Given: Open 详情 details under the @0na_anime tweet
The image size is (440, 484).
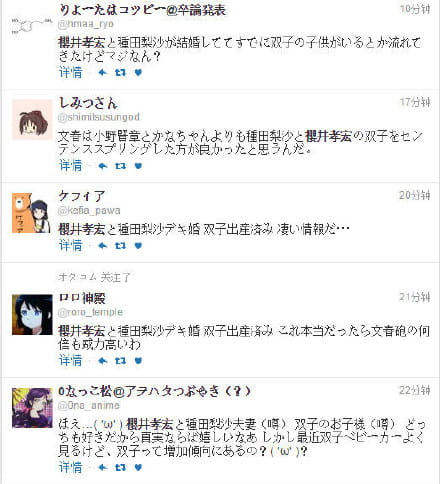Looking at the screenshot, I should pyautogui.click(x=70, y=467).
